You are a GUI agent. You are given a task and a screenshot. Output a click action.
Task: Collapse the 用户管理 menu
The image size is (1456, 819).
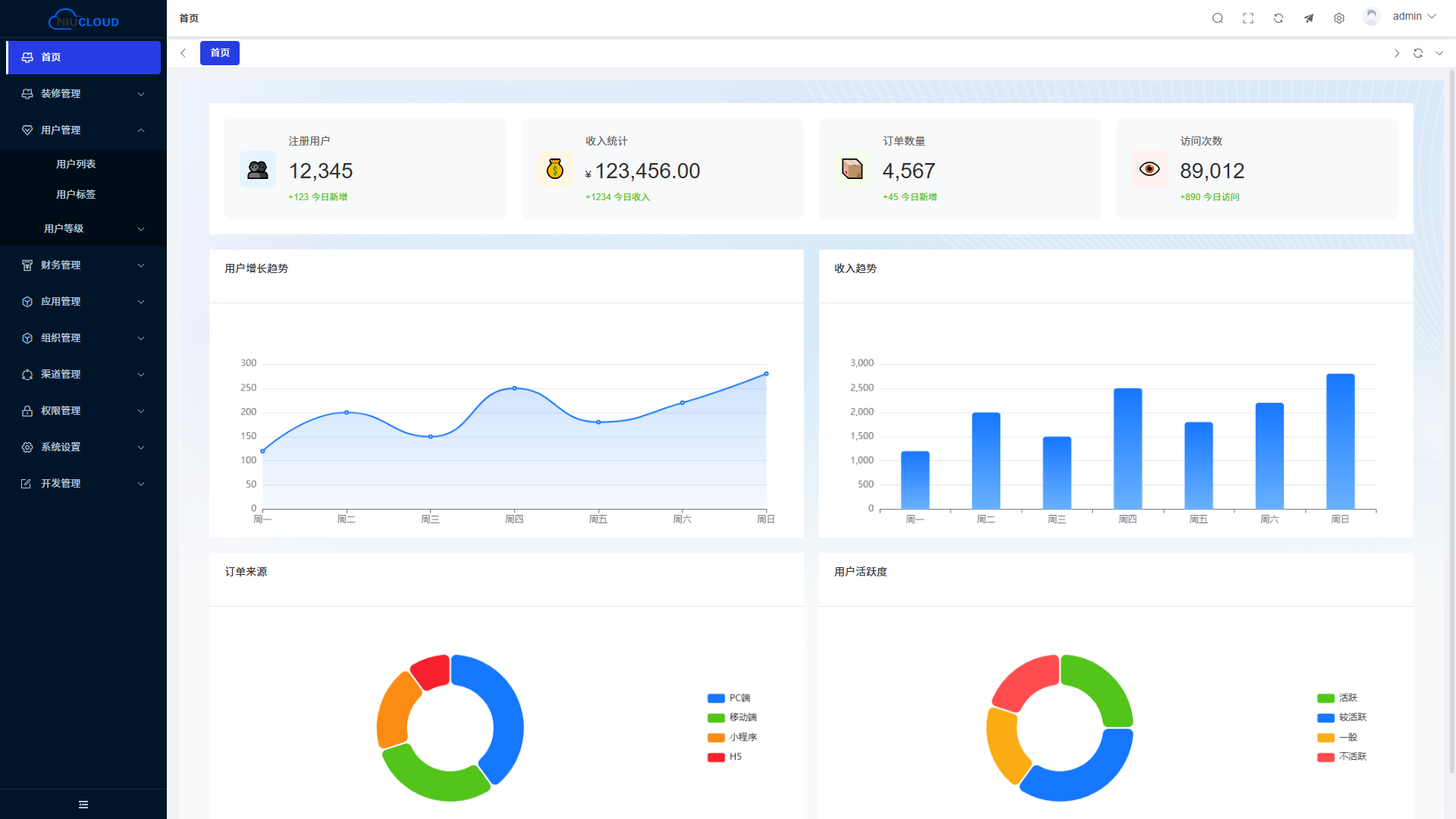(83, 130)
